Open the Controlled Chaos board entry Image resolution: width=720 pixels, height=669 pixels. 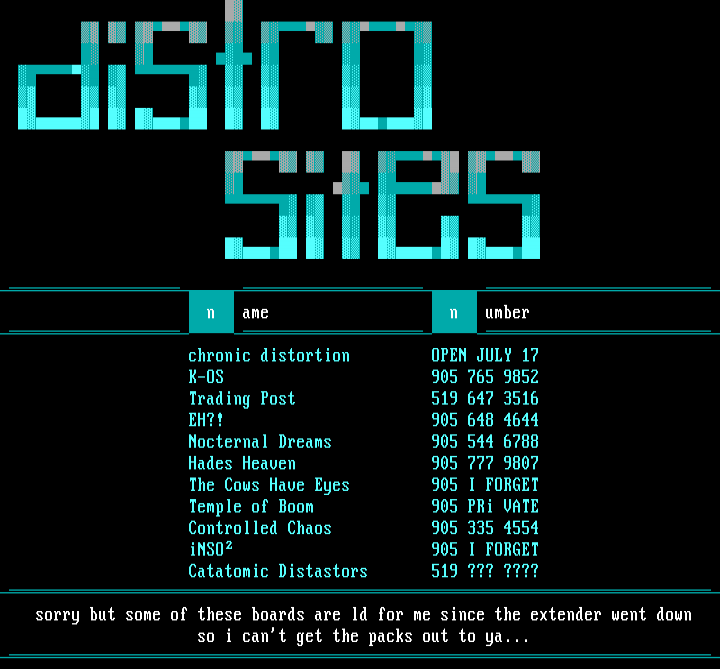pos(260,528)
